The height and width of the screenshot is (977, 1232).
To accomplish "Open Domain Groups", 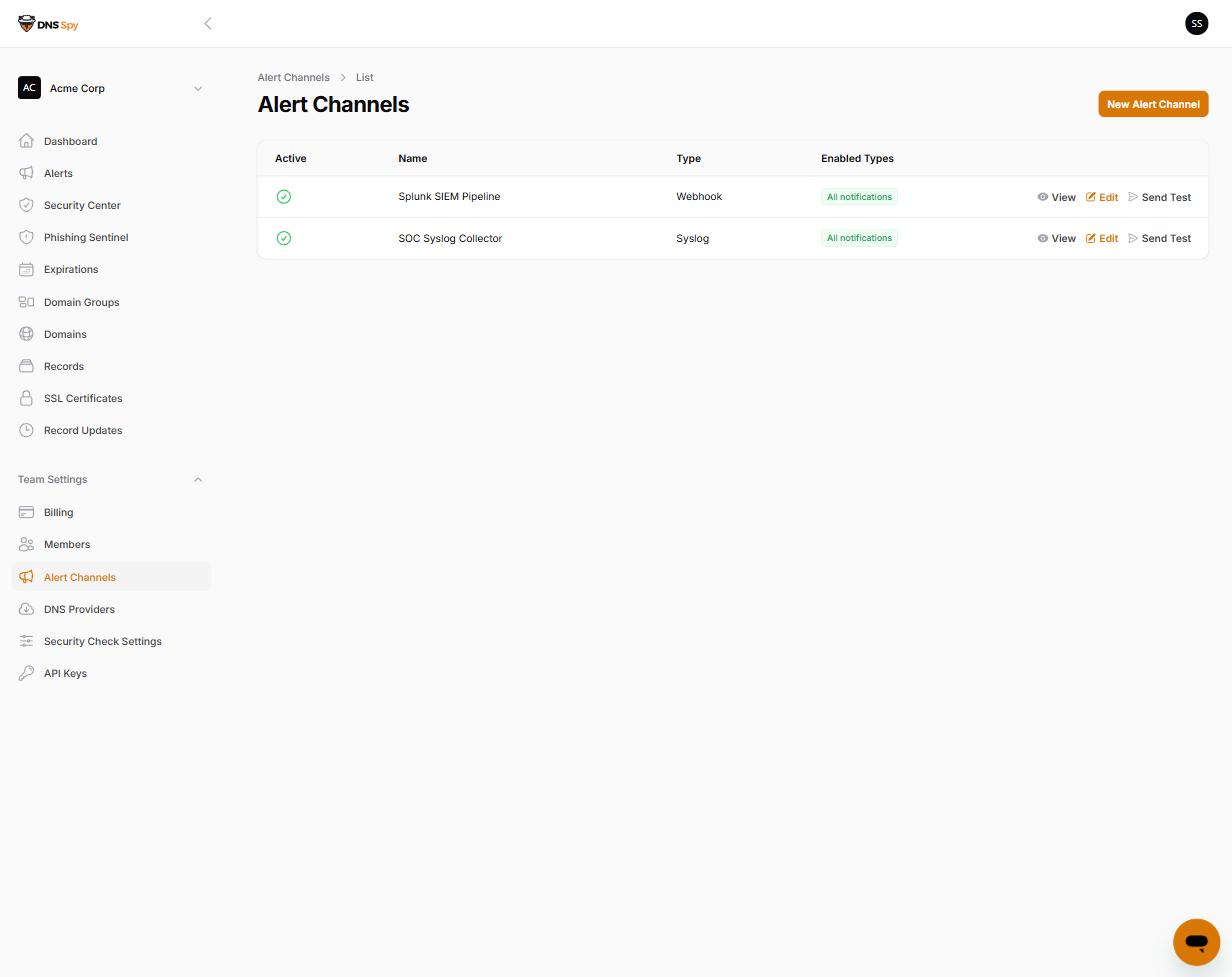I will pyautogui.click(x=111, y=302).
